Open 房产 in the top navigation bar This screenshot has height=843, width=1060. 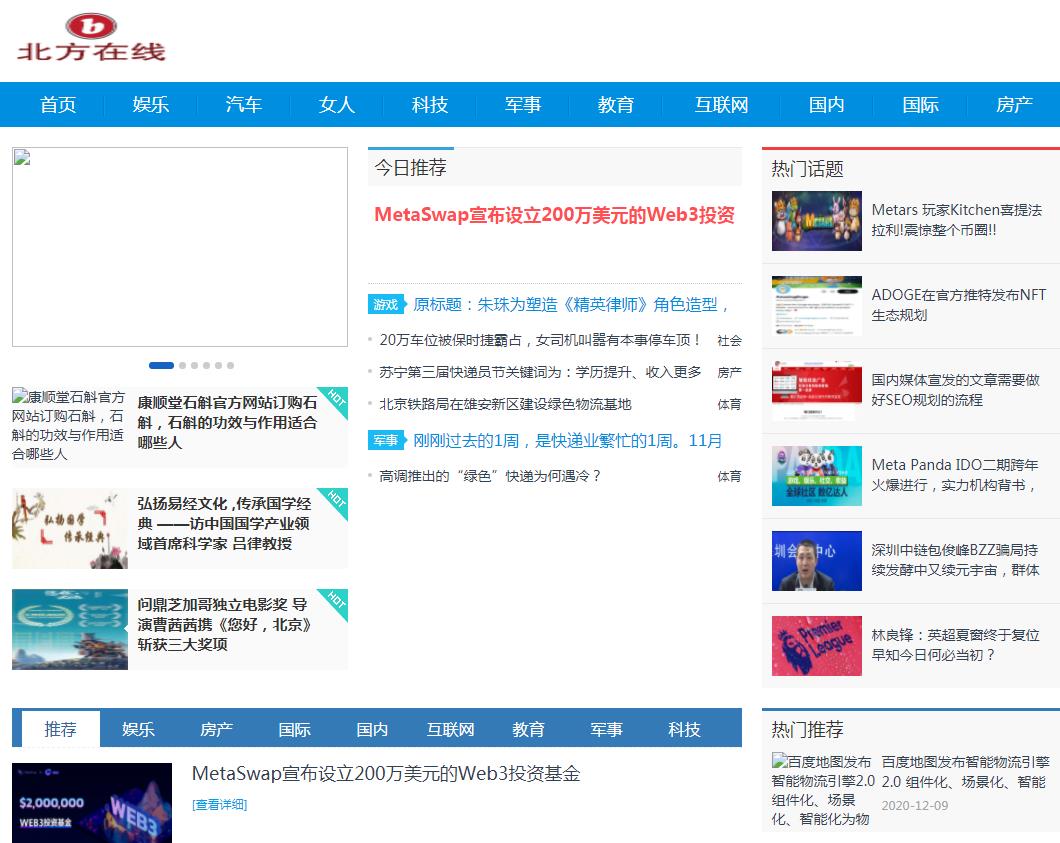(1014, 105)
